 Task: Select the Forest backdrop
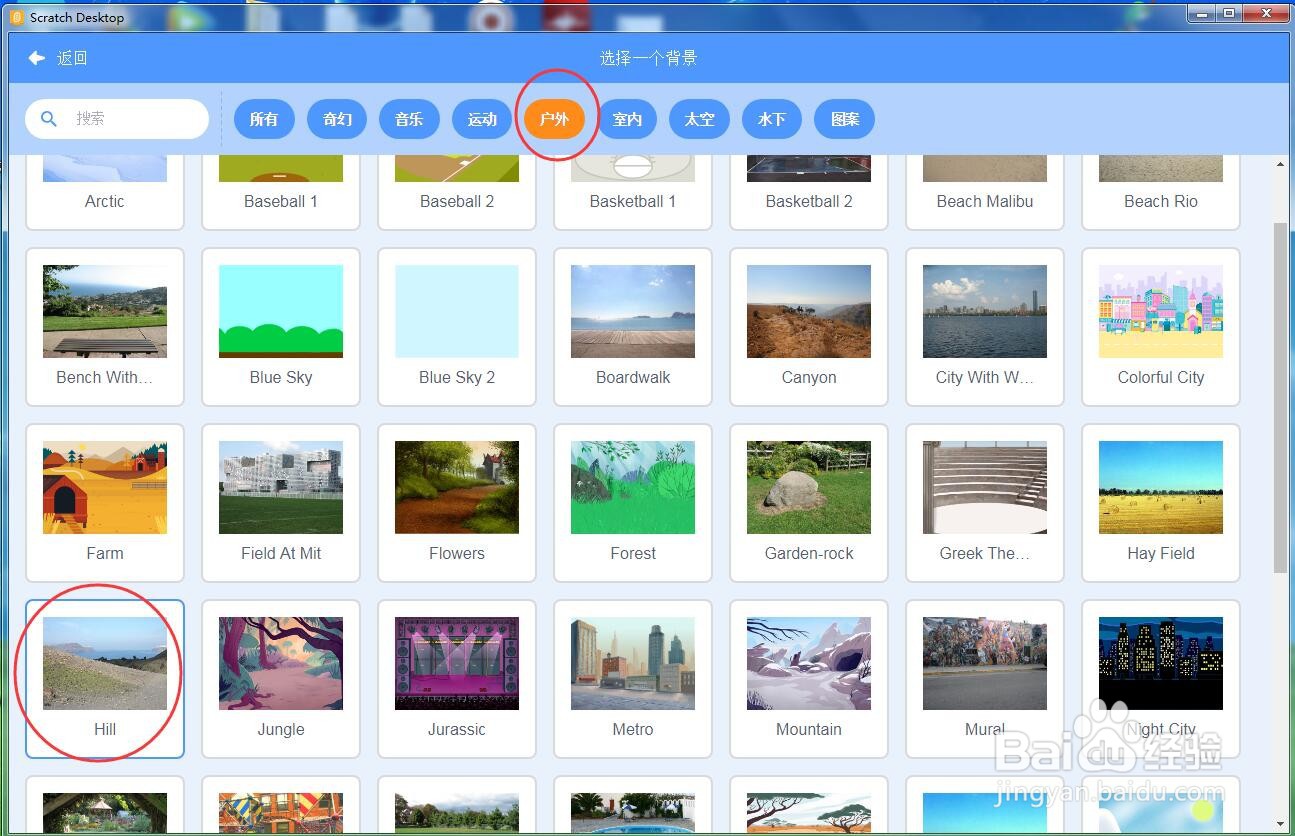tap(633, 503)
